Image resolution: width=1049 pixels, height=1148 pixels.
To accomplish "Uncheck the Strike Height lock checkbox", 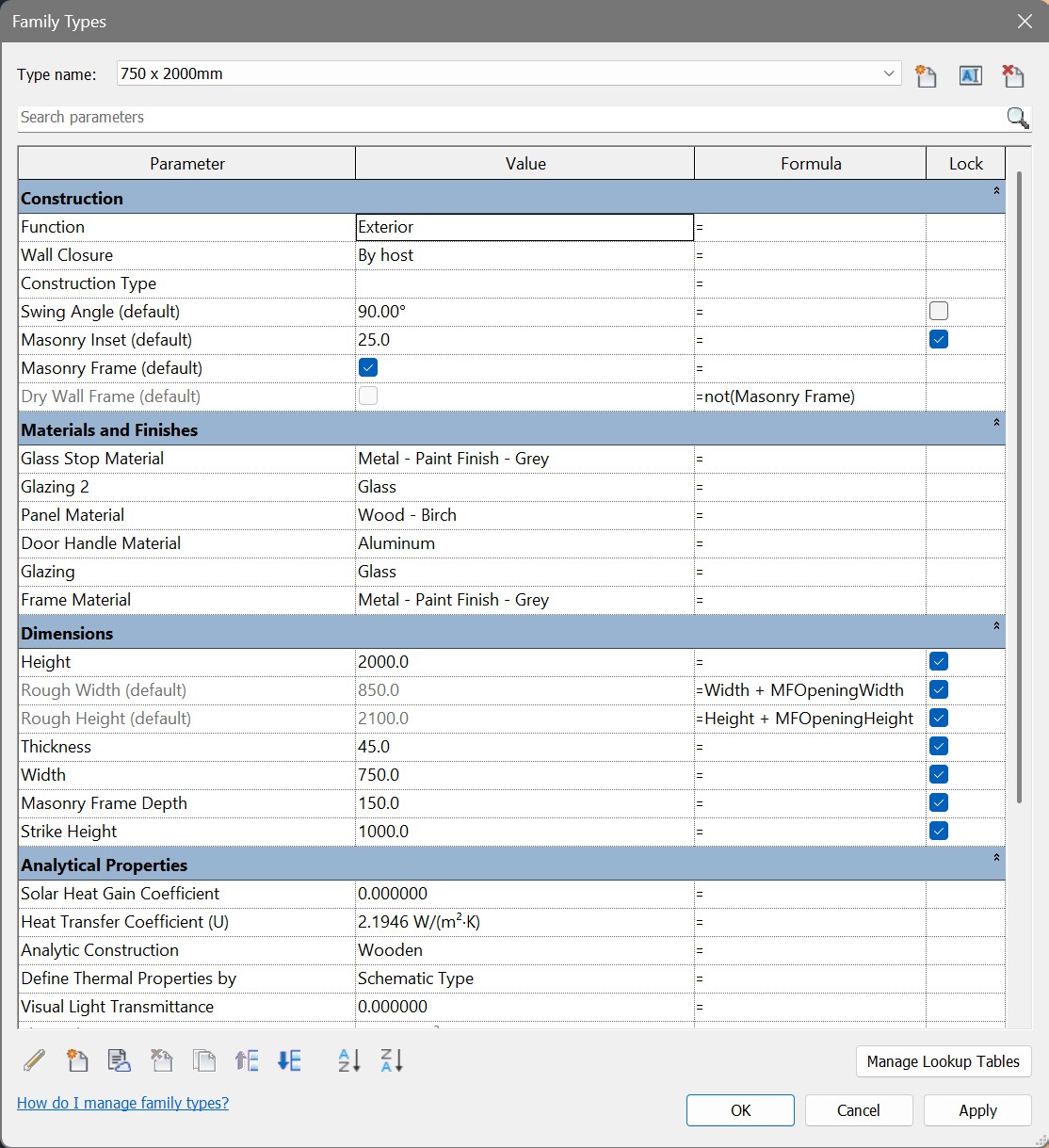I will tap(939, 831).
